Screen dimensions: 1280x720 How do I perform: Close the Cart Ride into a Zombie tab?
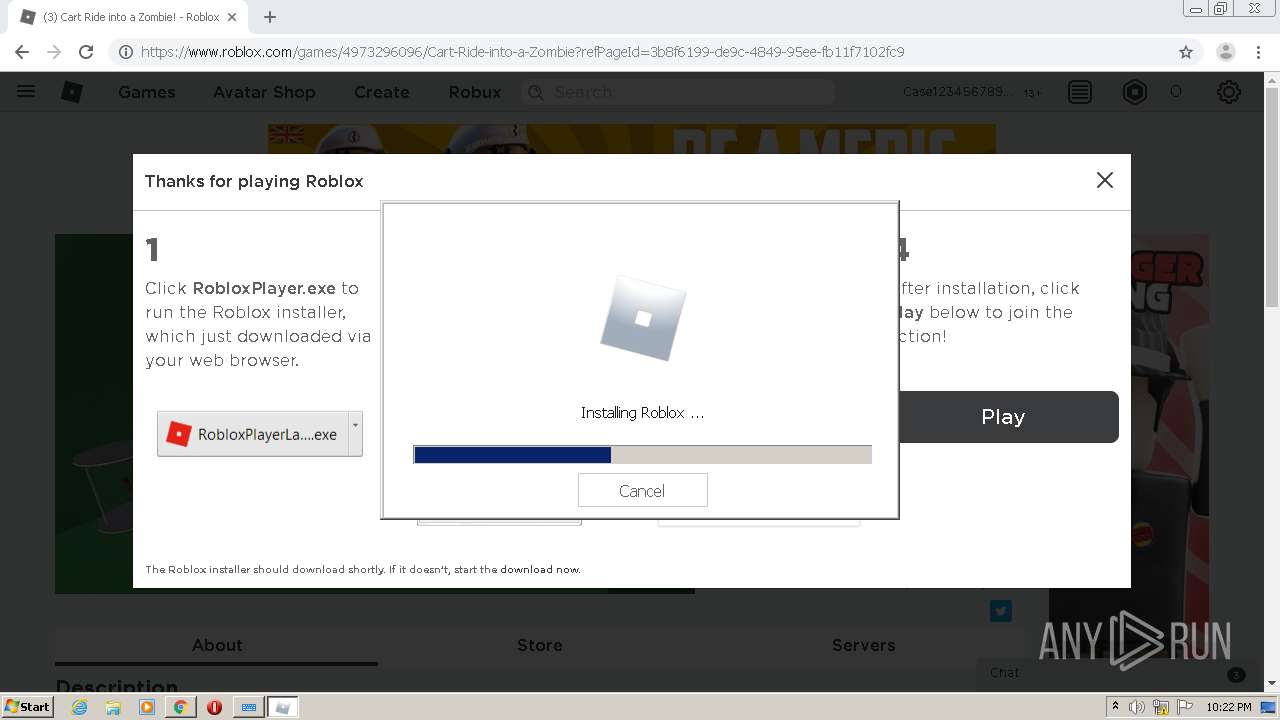pyautogui.click(x=233, y=17)
